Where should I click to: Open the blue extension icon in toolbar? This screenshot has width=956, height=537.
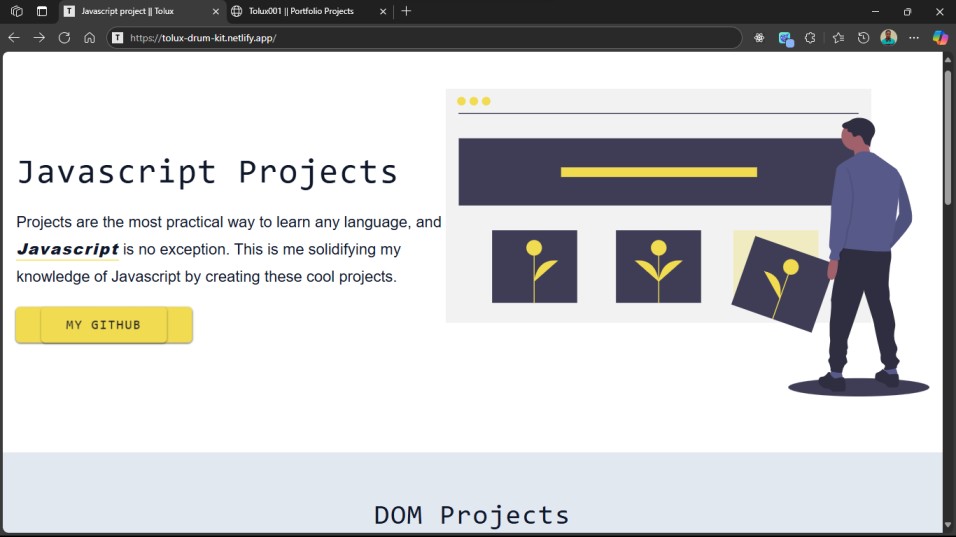785,39
